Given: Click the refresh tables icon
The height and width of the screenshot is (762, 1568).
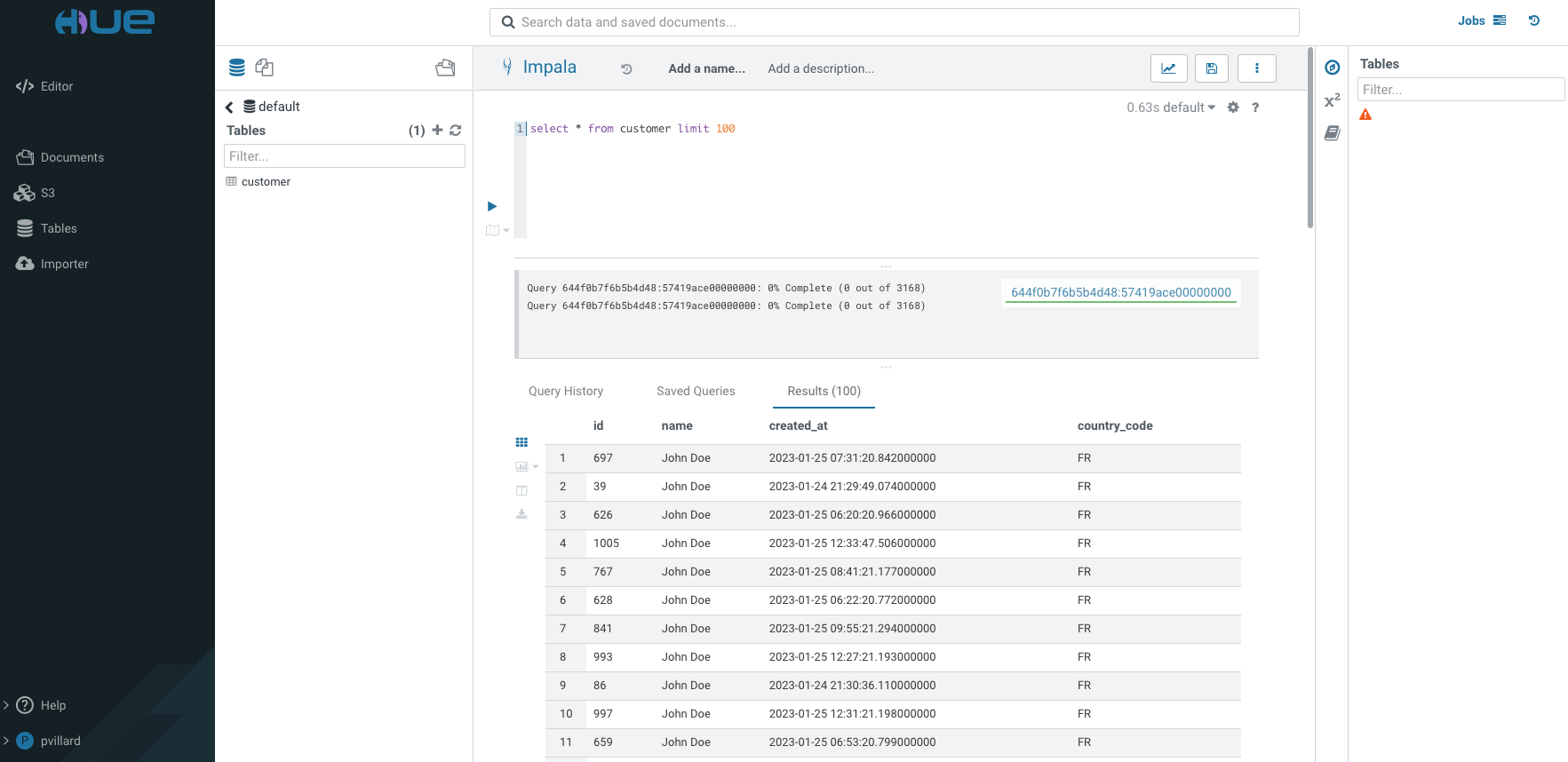Looking at the screenshot, I should 456,131.
